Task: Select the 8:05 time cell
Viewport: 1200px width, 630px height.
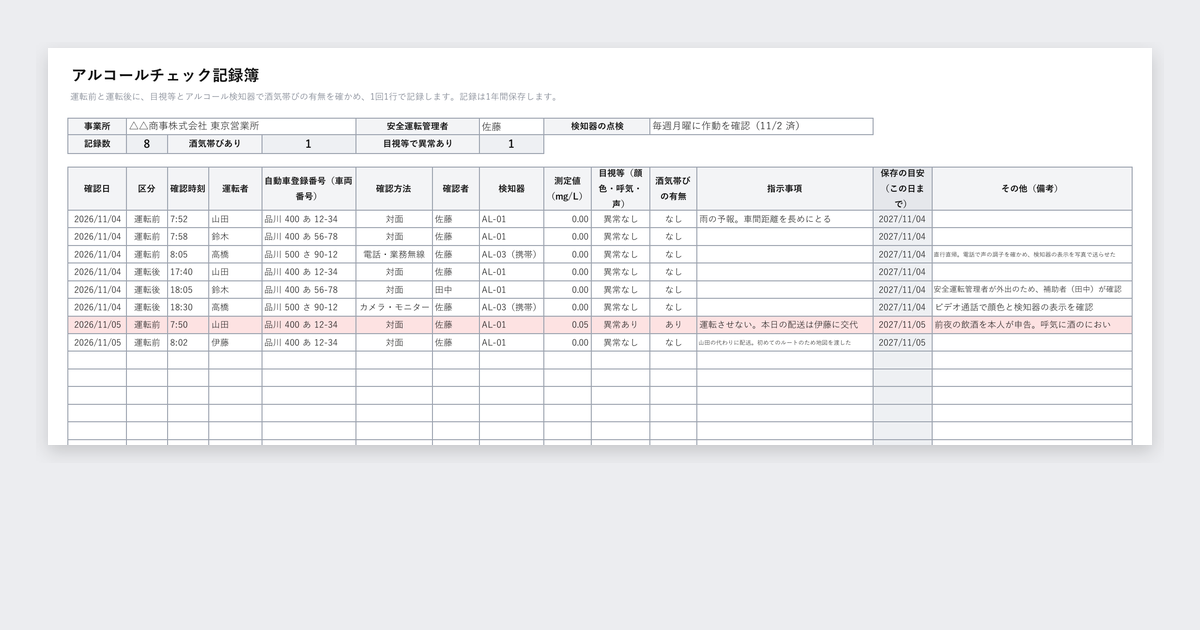Action: click(188, 254)
